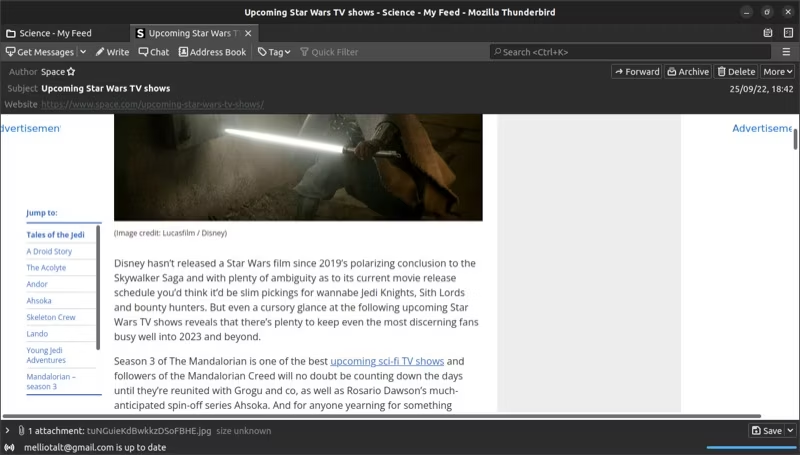Click the online status icon
Image resolution: width=800 pixels, height=455 pixels.
coord(10,447)
